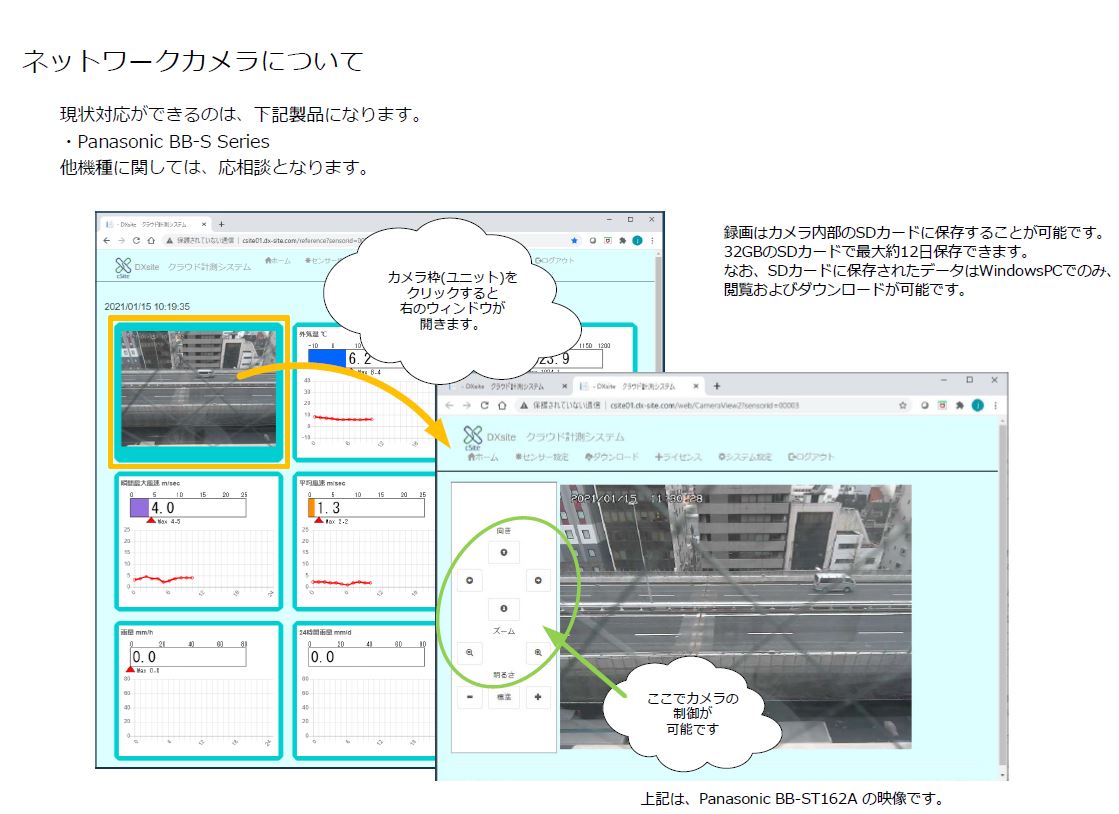Pan the camera left with arrow button
Image resolution: width=1119 pixels, height=814 pixels.
point(470,580)
